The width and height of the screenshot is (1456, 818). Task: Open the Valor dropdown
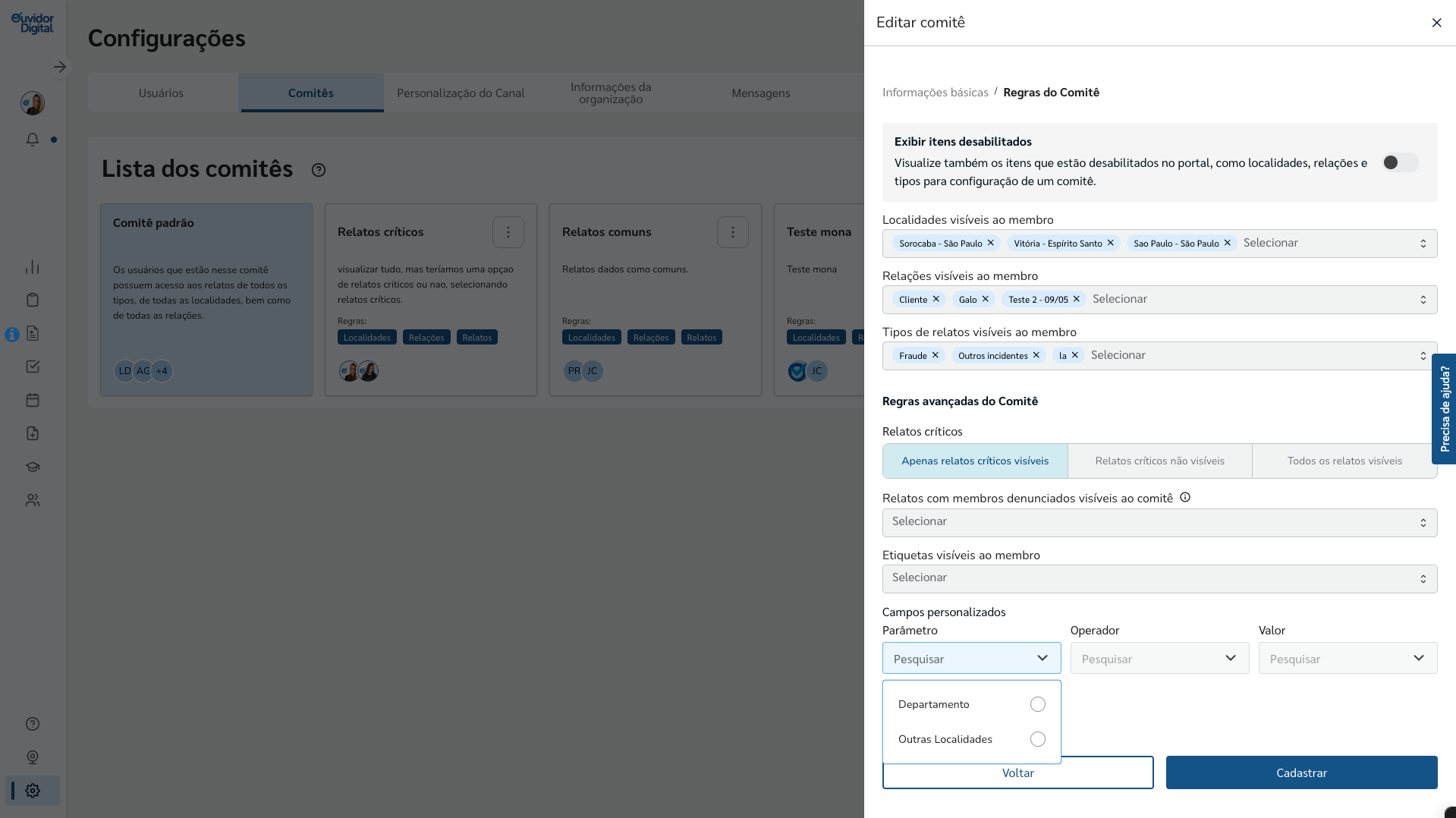[x=1348, y=658]
